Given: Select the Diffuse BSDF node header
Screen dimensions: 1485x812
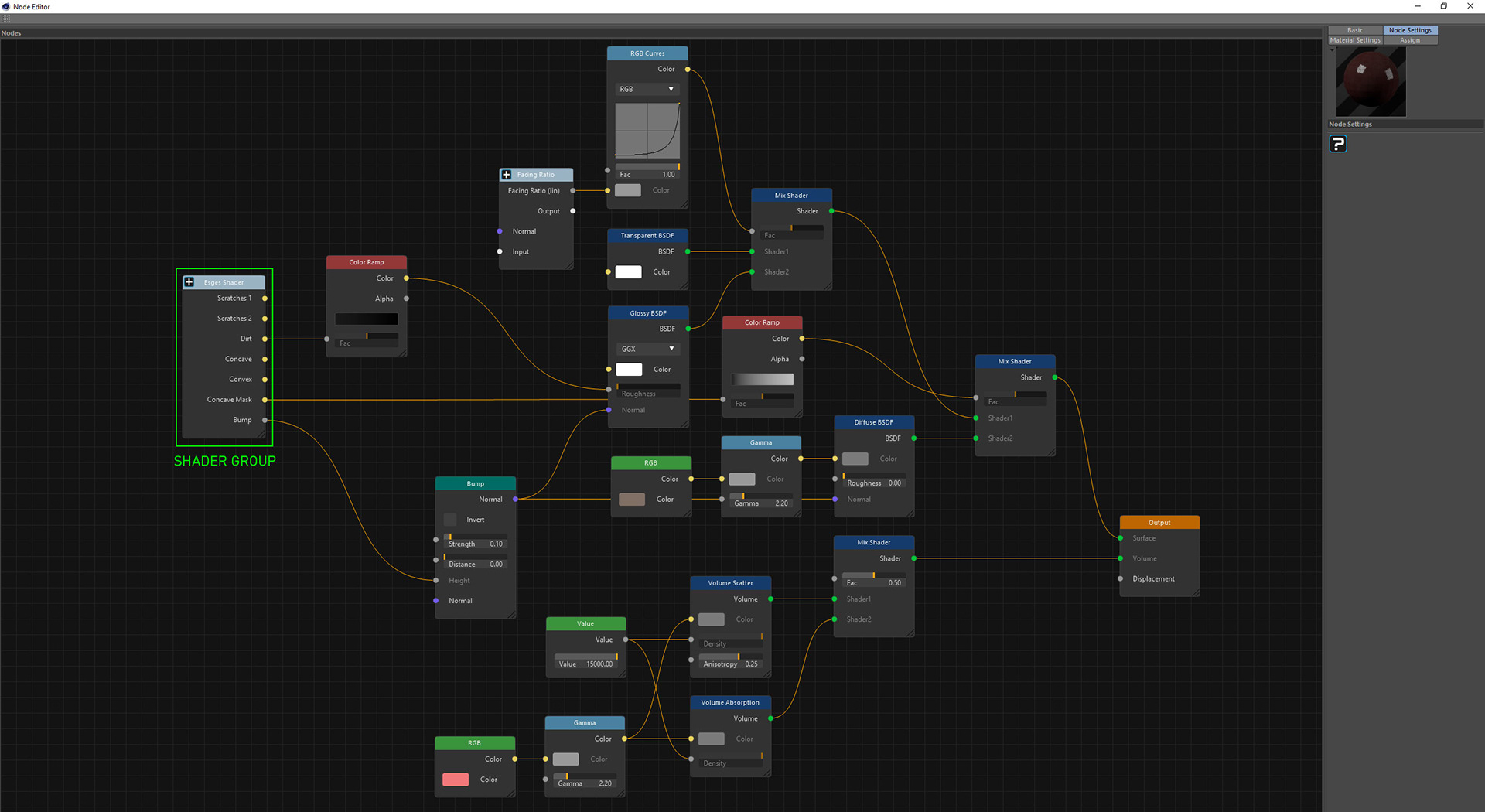Looking at the screenshot, I should (874, 422).
